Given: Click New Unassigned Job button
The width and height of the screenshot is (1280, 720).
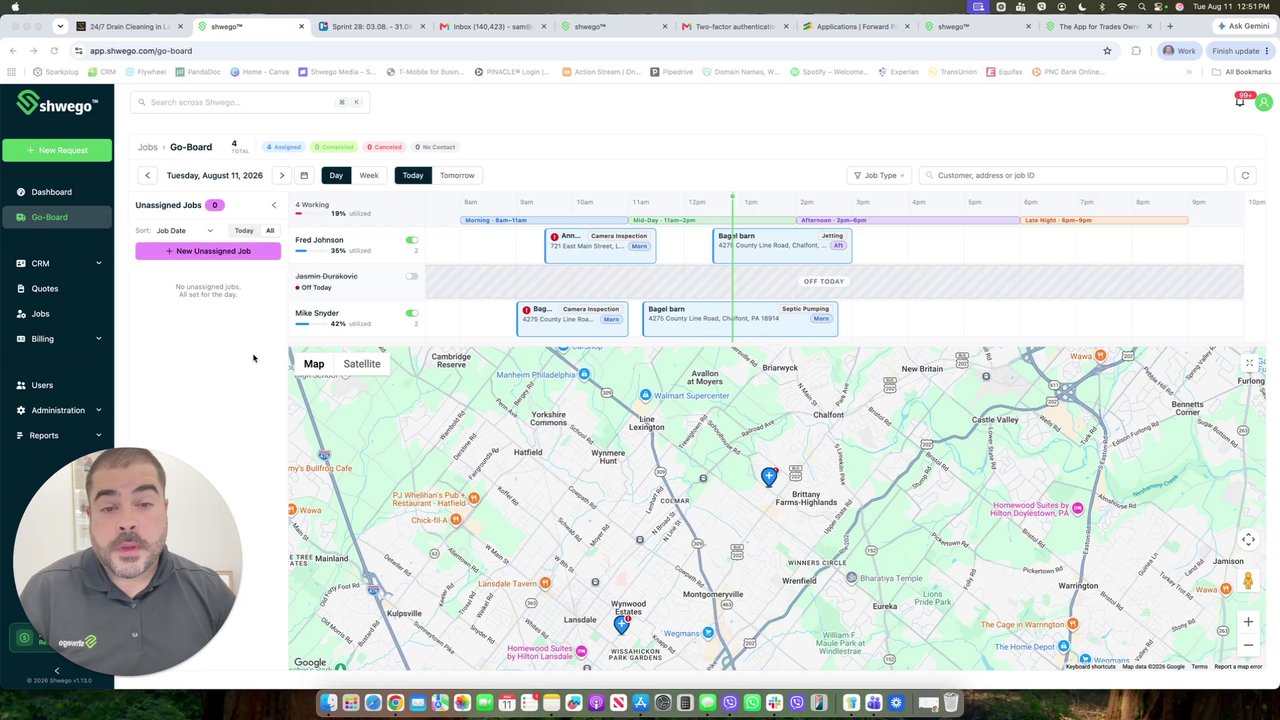Looking at the screenshot, I should pos(208,251).
